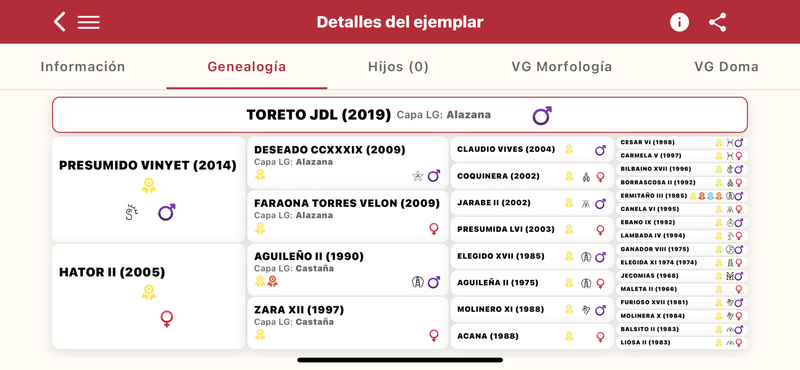
Task: Tap the info icon in header
Action: click(679, 22)
